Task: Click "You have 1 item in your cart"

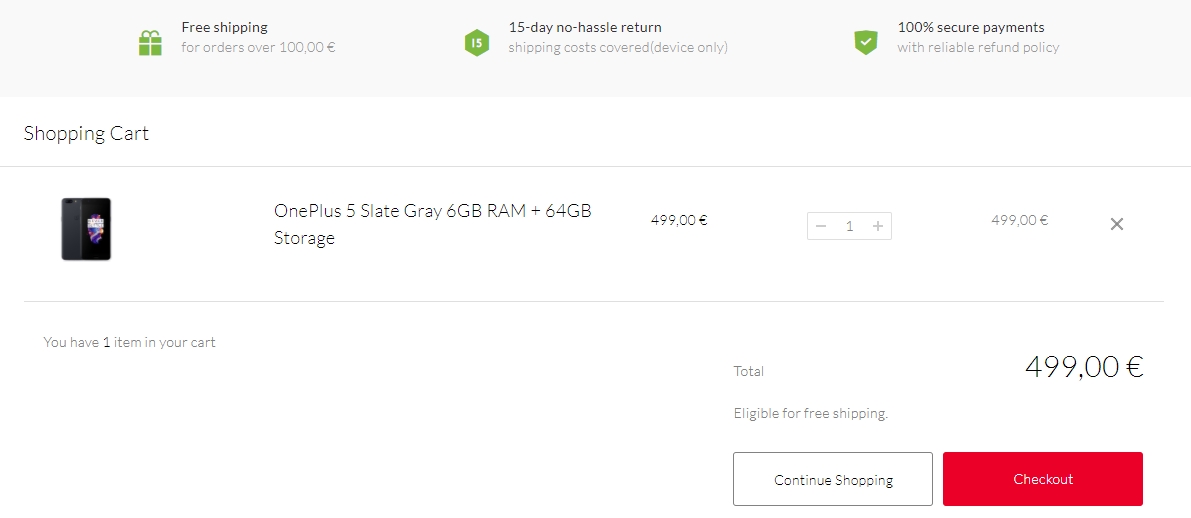Action: (129, 342)
